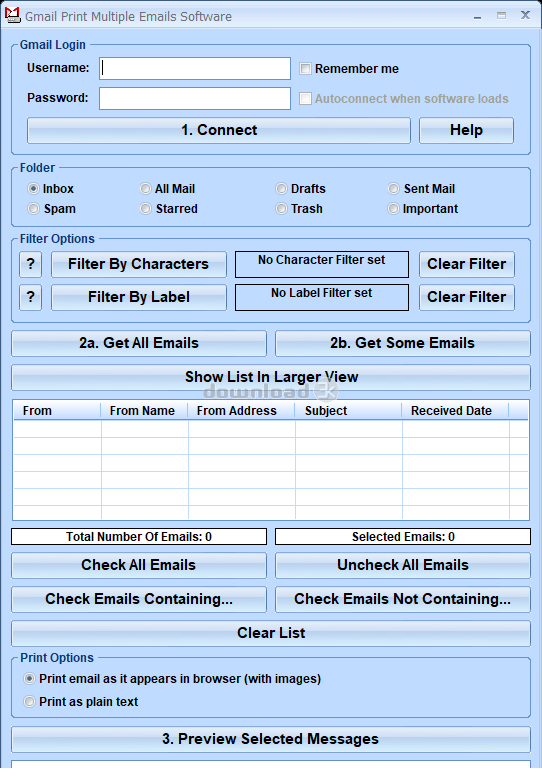Open the Help button
The image size is (542, 781).
point(466,130)
